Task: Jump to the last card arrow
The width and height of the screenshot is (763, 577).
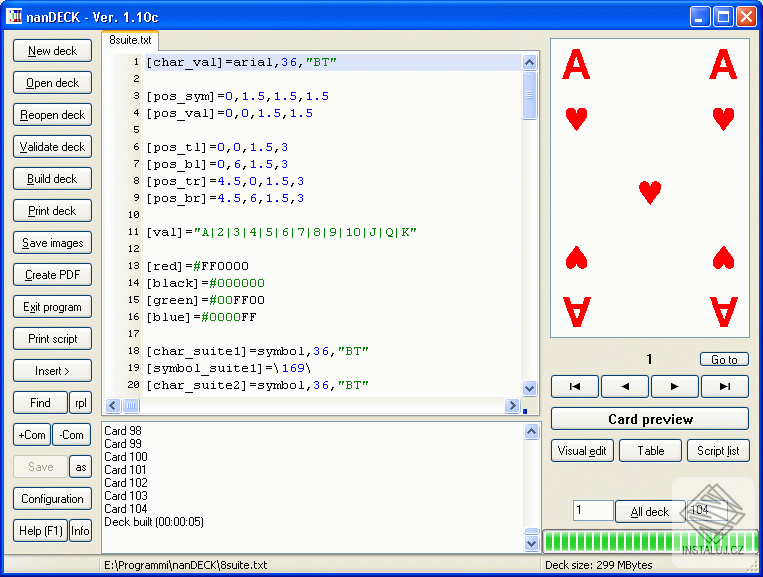Action: click(x=725, y=386)
